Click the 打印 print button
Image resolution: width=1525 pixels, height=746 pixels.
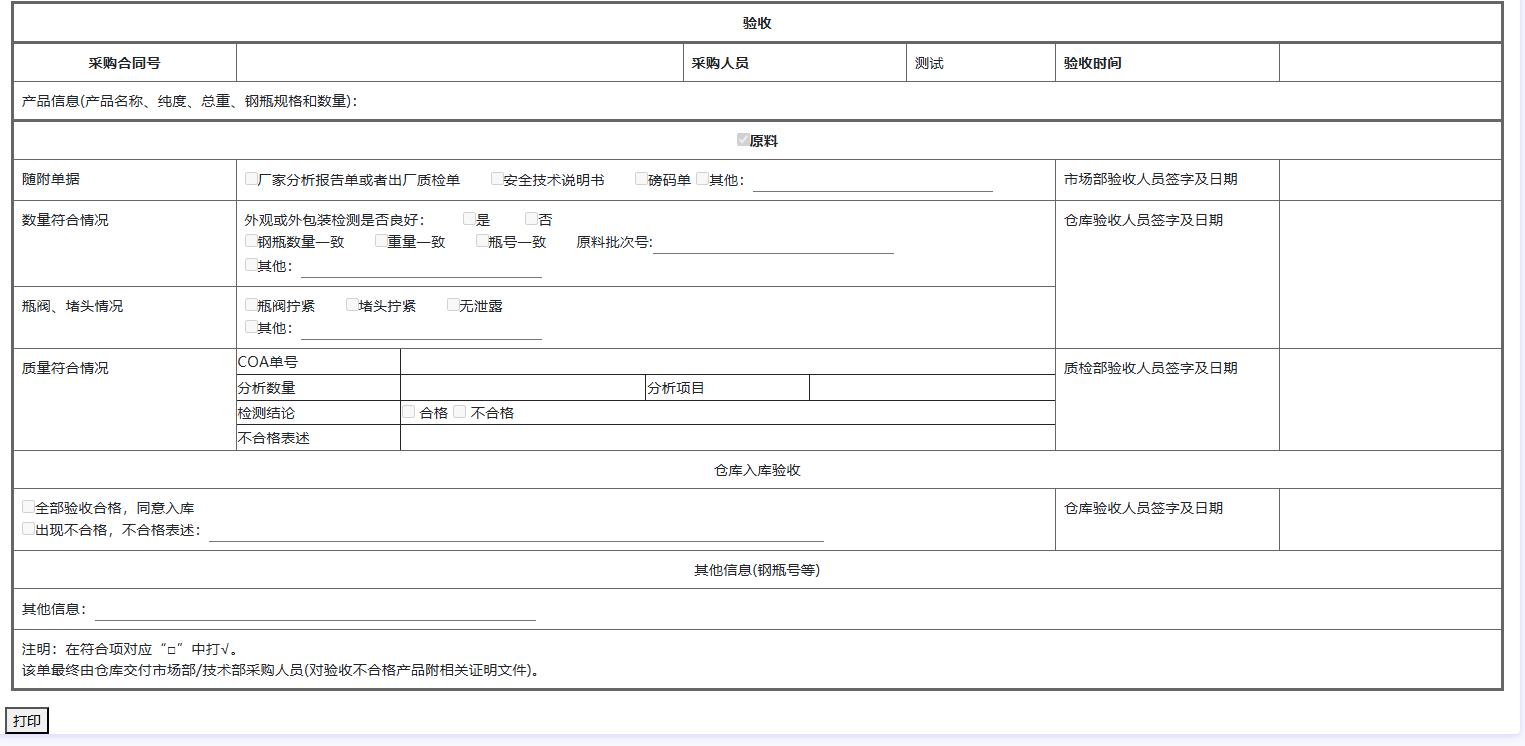click(x=27, y=721)
